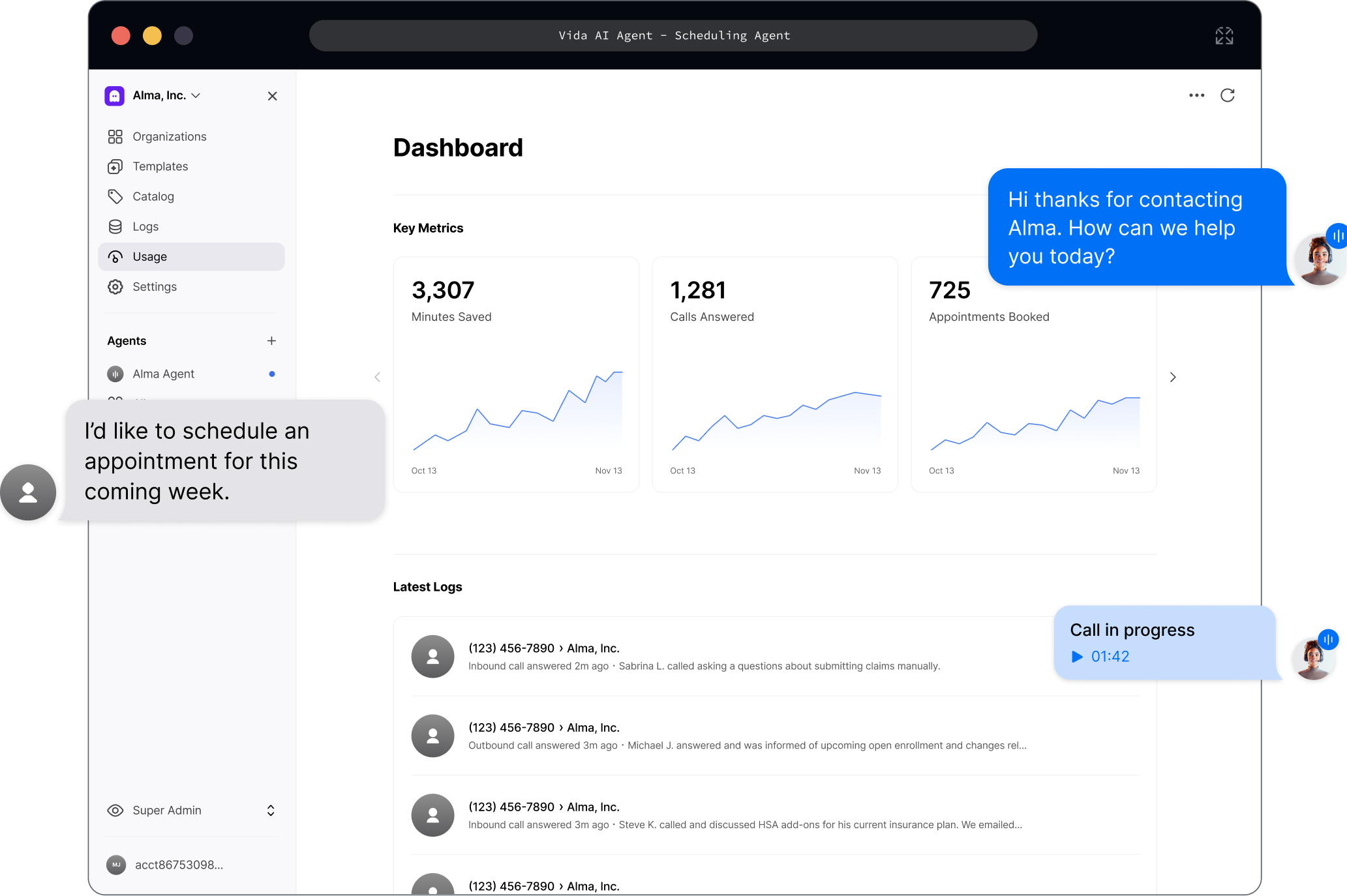
Task: Select Templates in the sidebar
Action: pos(160,167)
